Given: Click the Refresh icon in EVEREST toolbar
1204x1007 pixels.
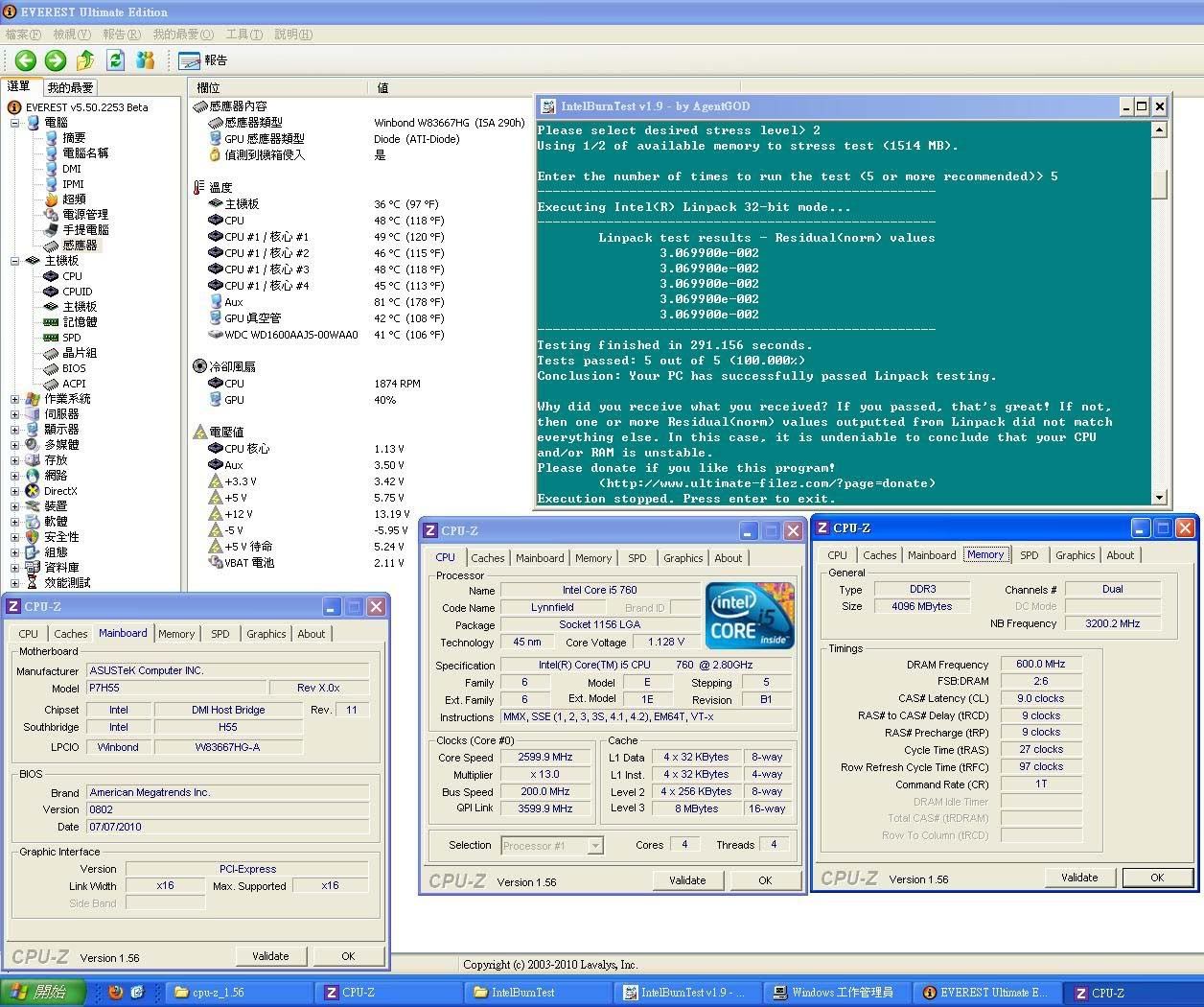Looking at the screenshot, I should click(x=115, y=60).
